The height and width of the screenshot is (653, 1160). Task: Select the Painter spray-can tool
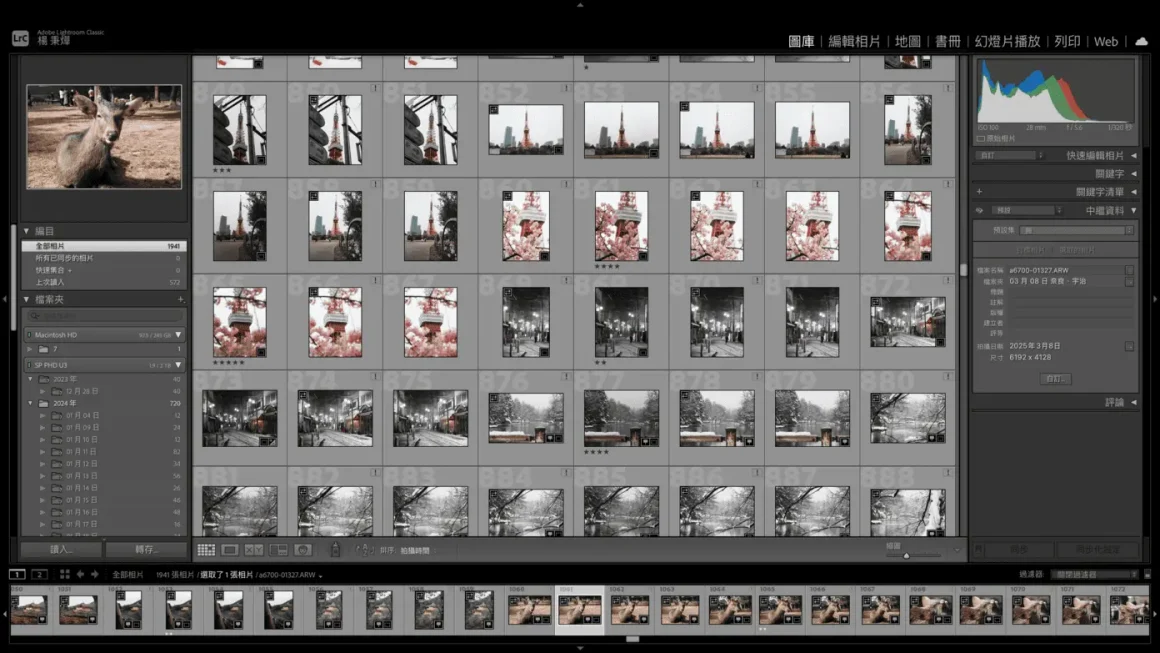335,549
